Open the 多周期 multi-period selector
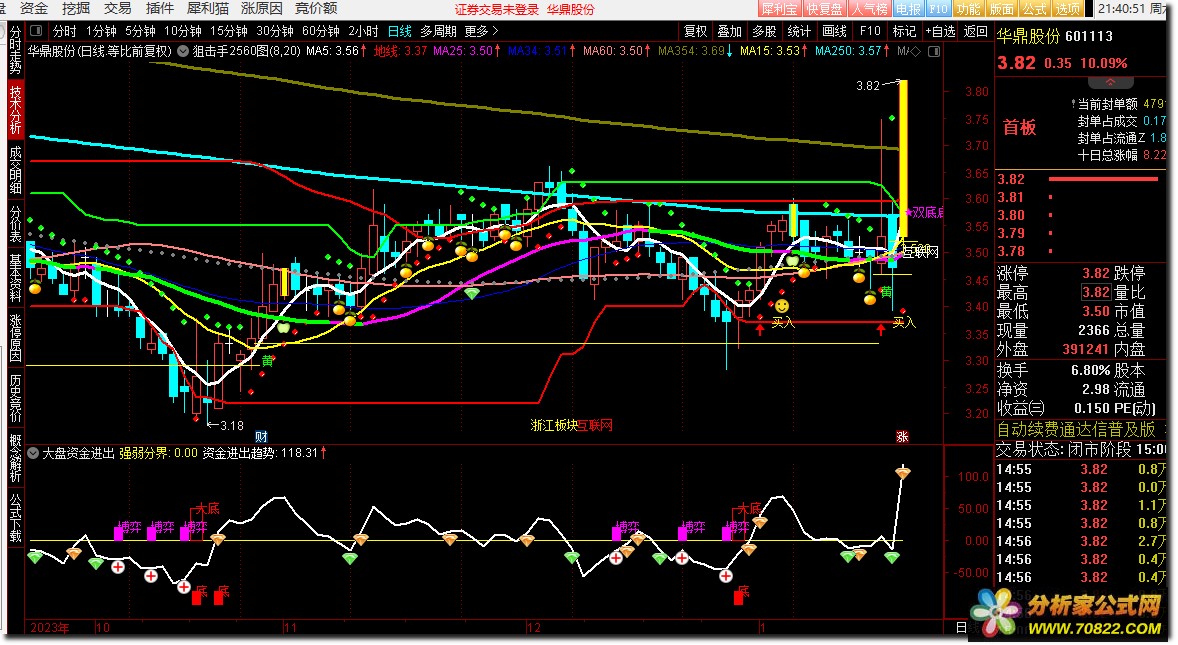Image resolution: width=1178 pixels, height=645 pixels. coord(438,31)
